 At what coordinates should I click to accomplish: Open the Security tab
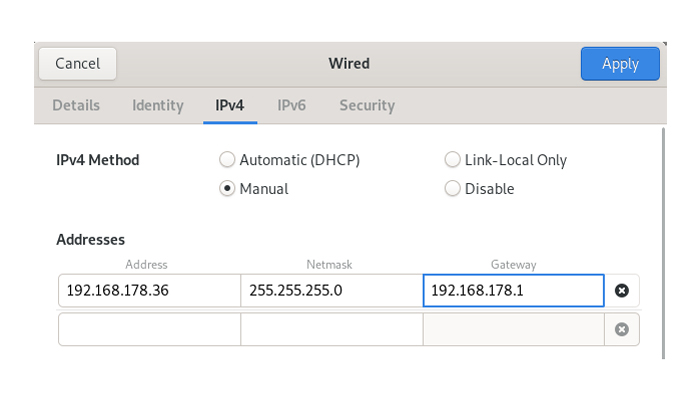coord(366,105)
